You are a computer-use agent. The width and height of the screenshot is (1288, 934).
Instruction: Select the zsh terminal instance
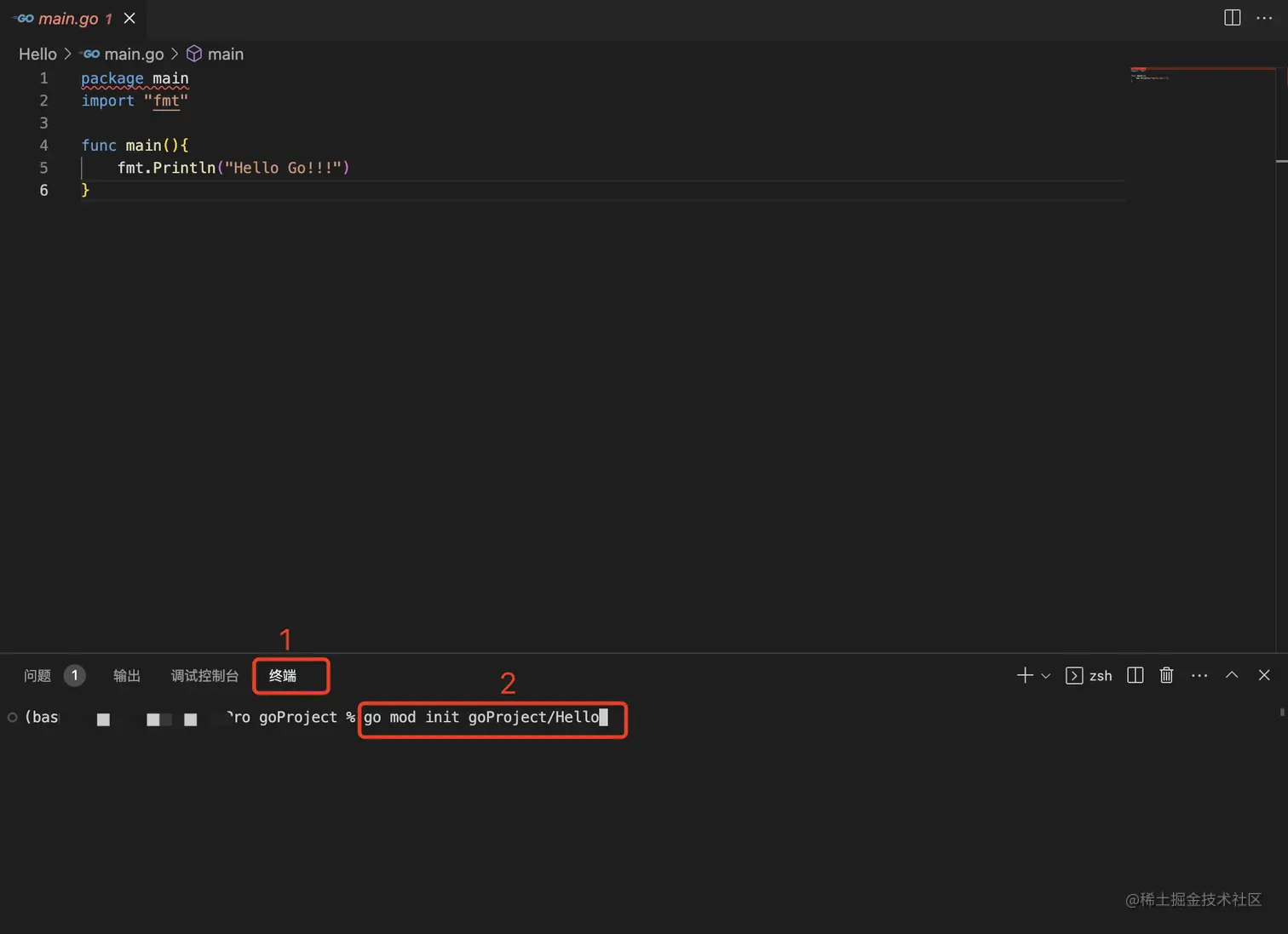pyautogui.click(x=1089, y=675)
